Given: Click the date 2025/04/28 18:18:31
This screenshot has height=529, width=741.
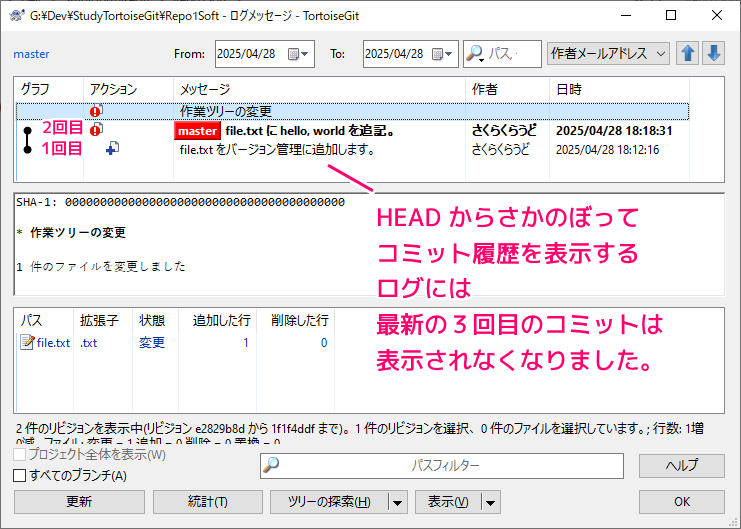Looking at the screenshot, I should 614,130.
